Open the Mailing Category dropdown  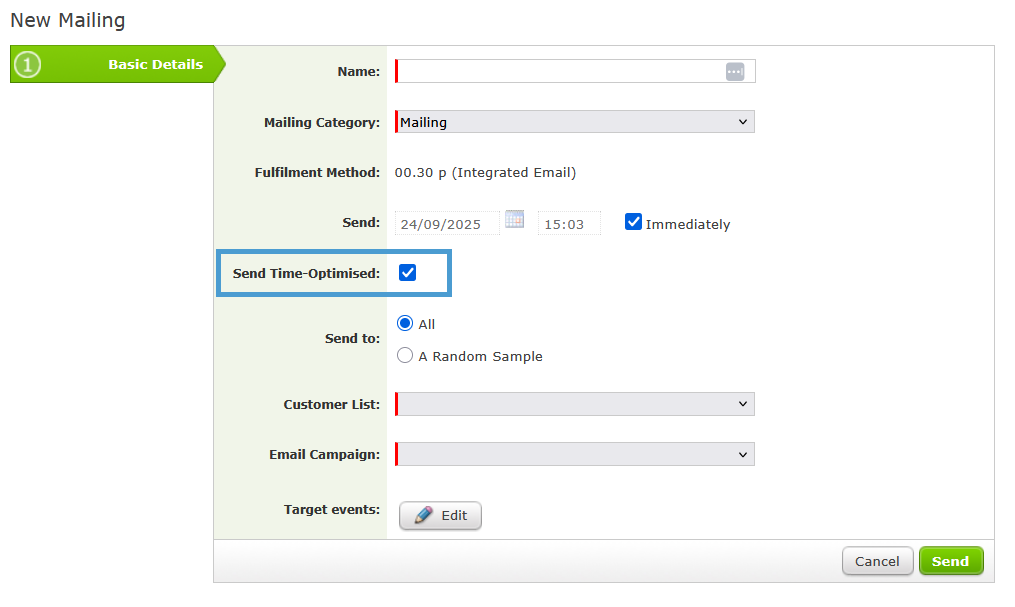coord(575,122)
